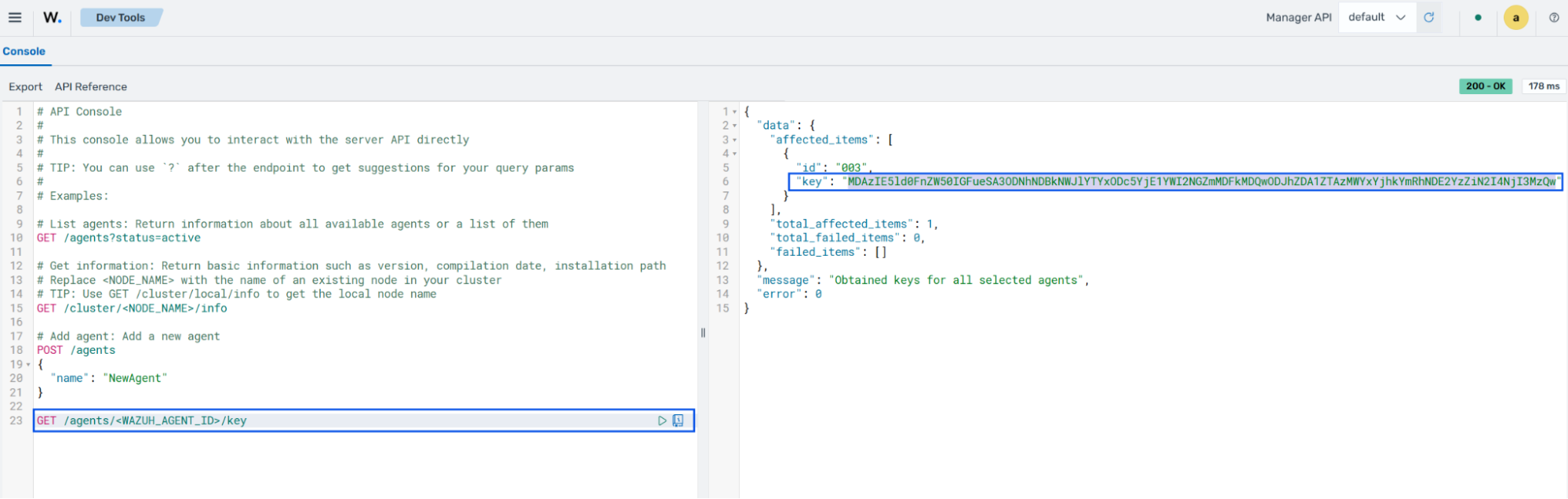
Task: Click the "id": "003" response line
Action: [834, 167]
